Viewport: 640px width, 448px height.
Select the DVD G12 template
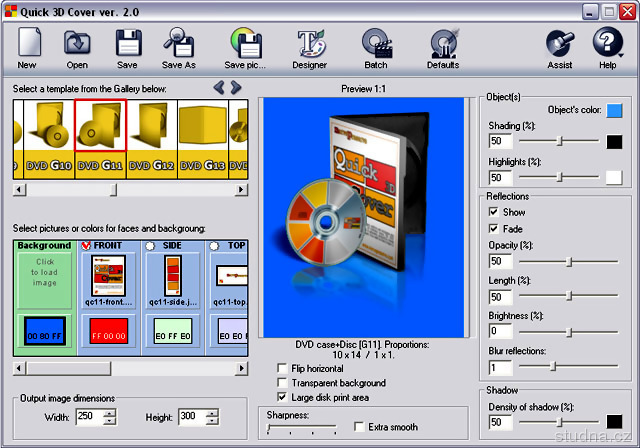151,137
